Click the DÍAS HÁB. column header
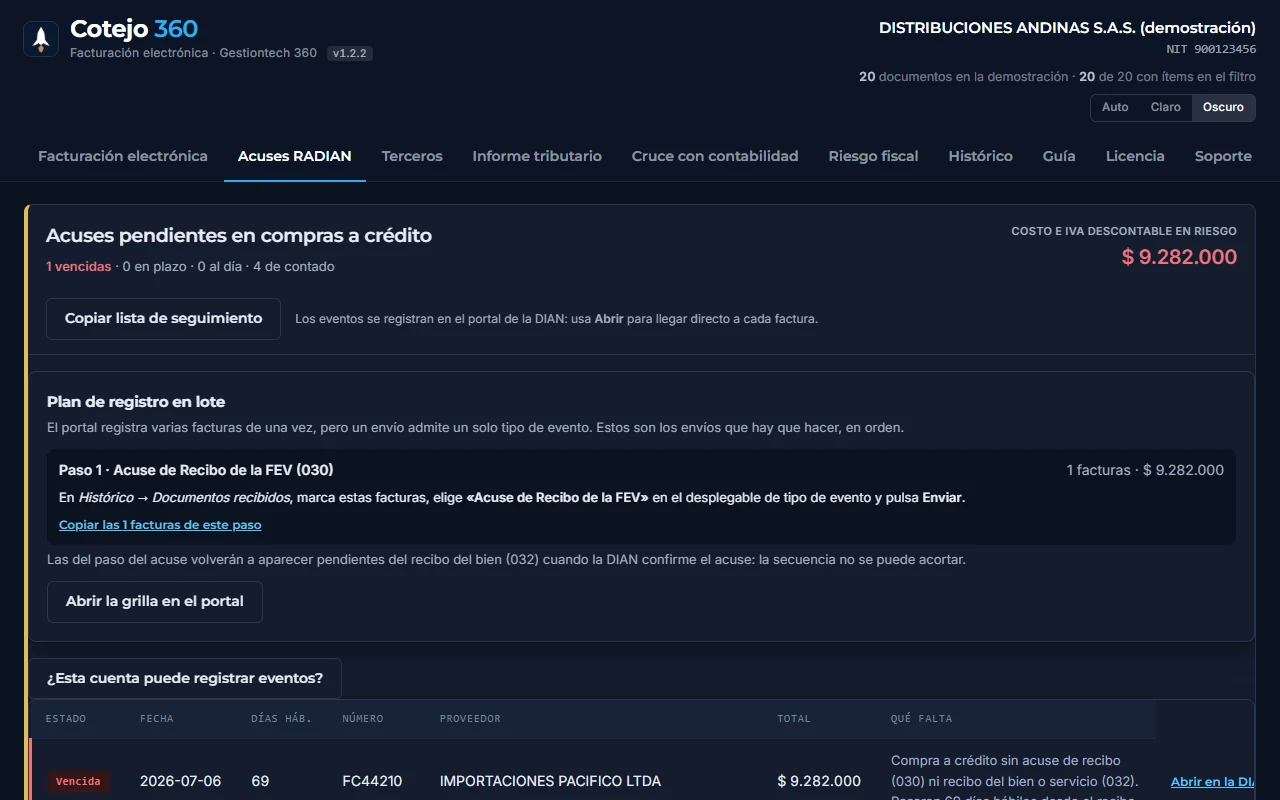Screen dimensions: 1280x800 tap(281, 718)
